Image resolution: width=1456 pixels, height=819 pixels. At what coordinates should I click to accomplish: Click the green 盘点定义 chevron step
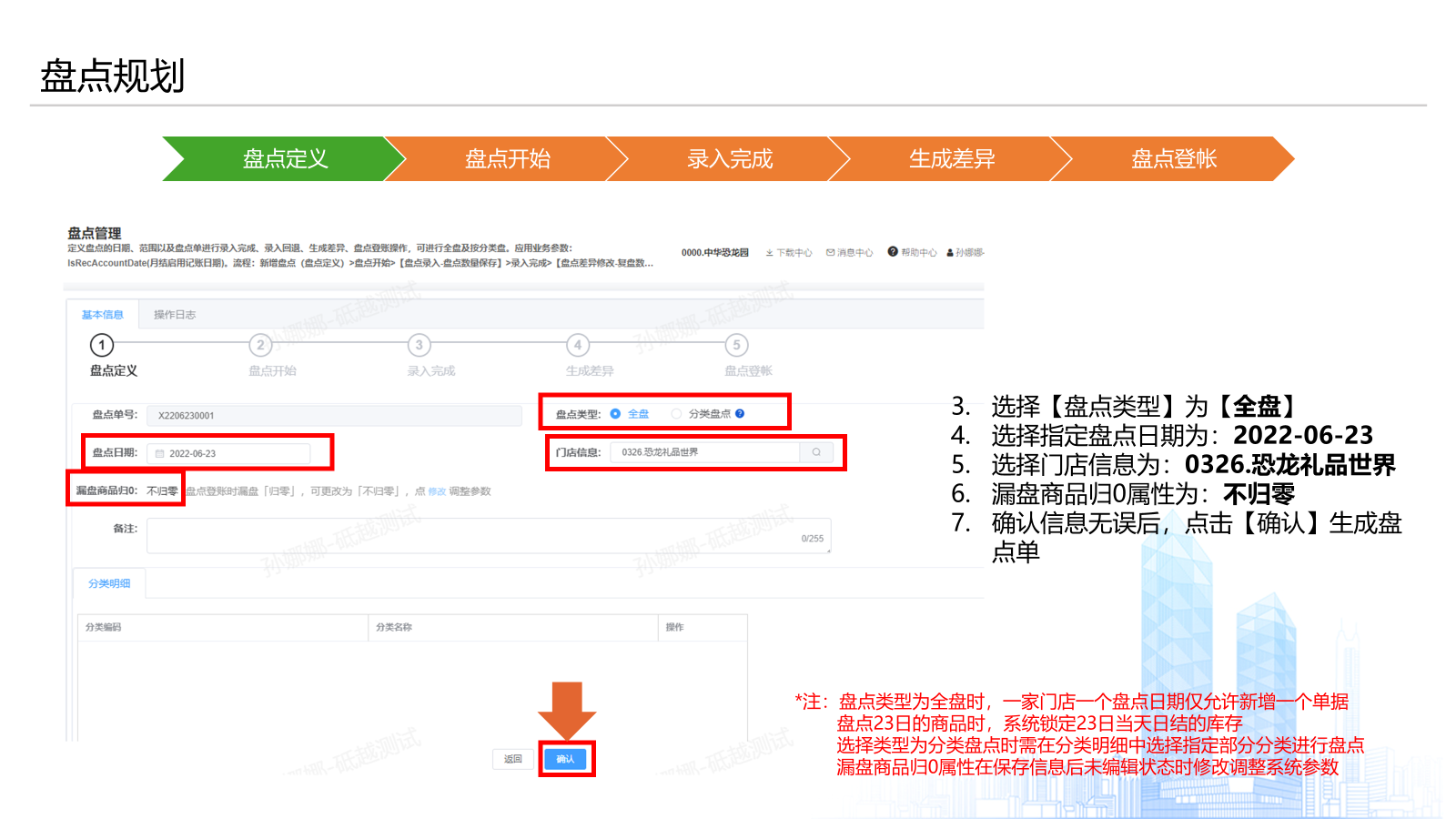pos(284,159)
